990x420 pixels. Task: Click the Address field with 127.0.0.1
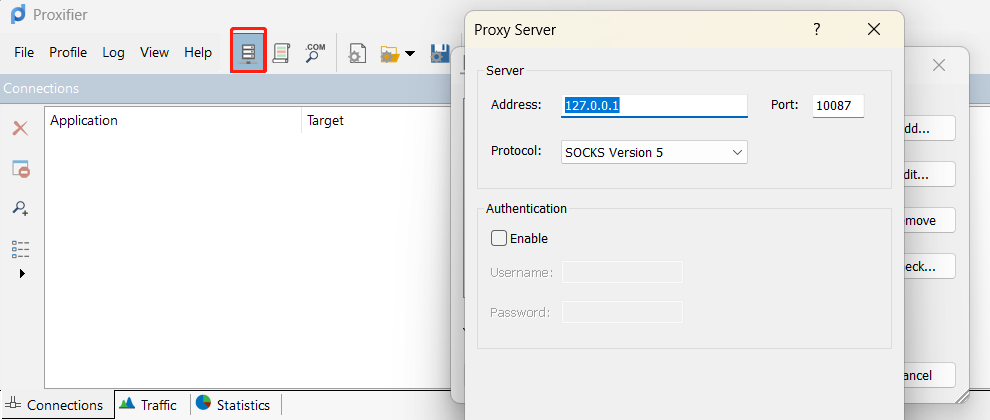654,105
